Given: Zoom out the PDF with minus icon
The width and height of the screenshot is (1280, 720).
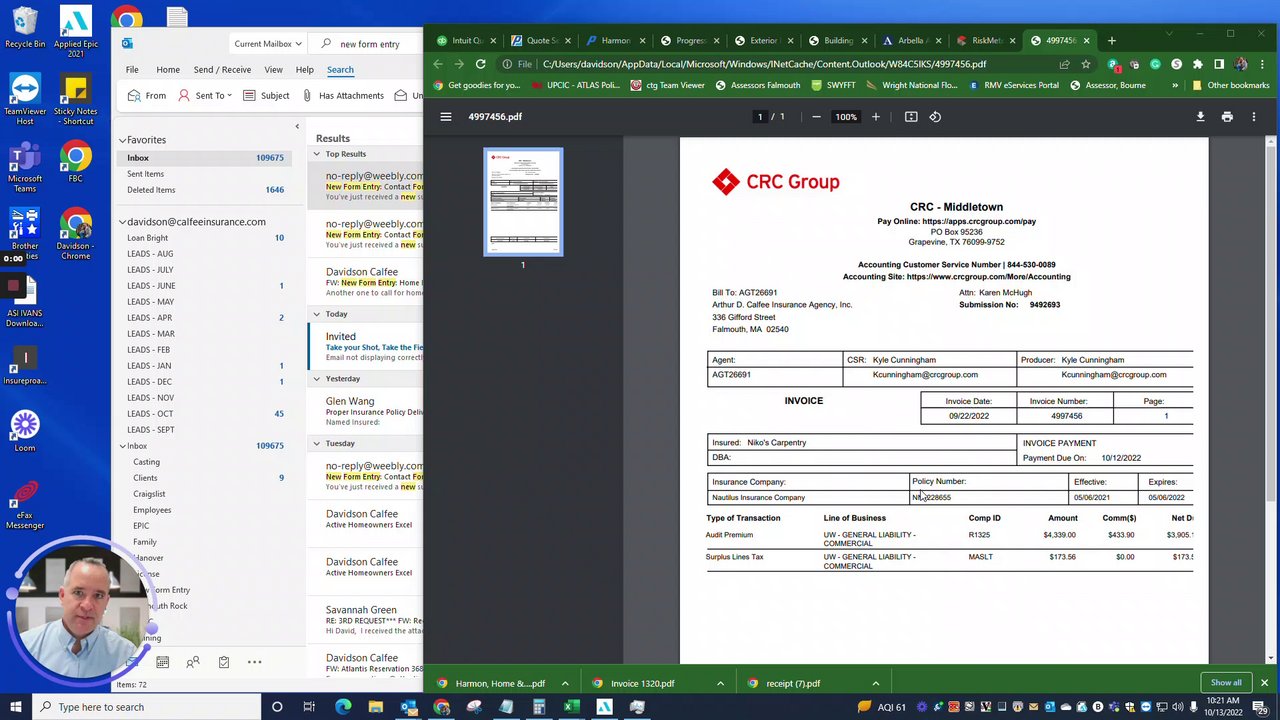Looking at the screenshot, I should 816,117.
